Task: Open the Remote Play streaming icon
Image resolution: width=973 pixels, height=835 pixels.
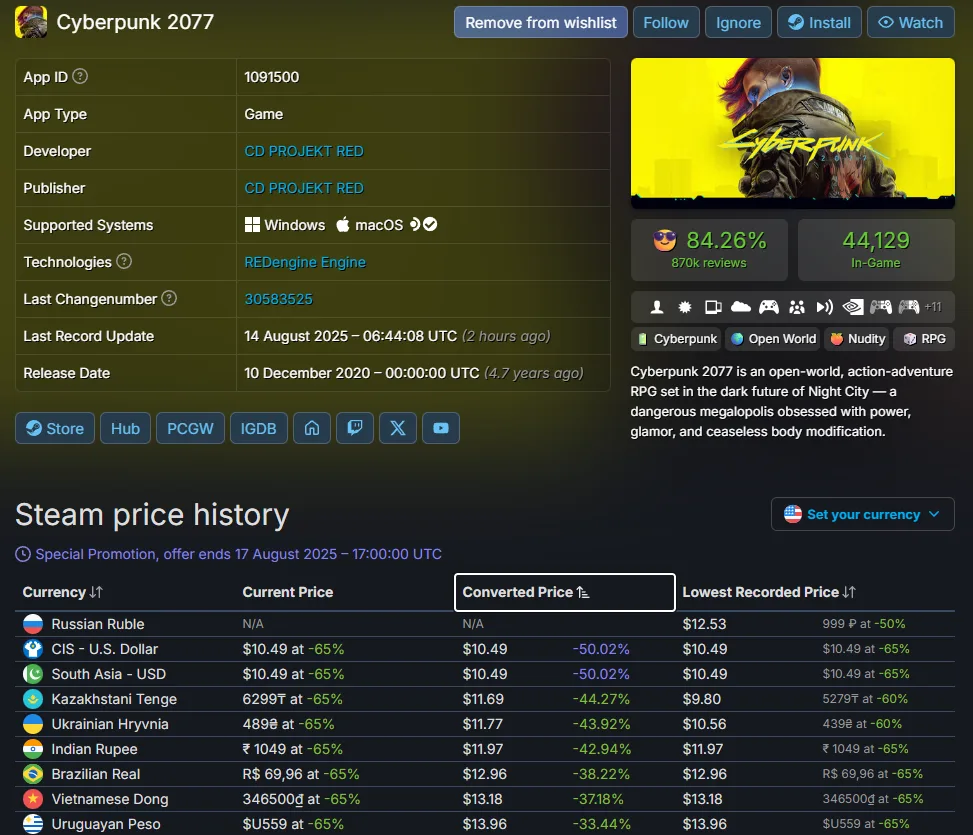Action: pos(825,306)
